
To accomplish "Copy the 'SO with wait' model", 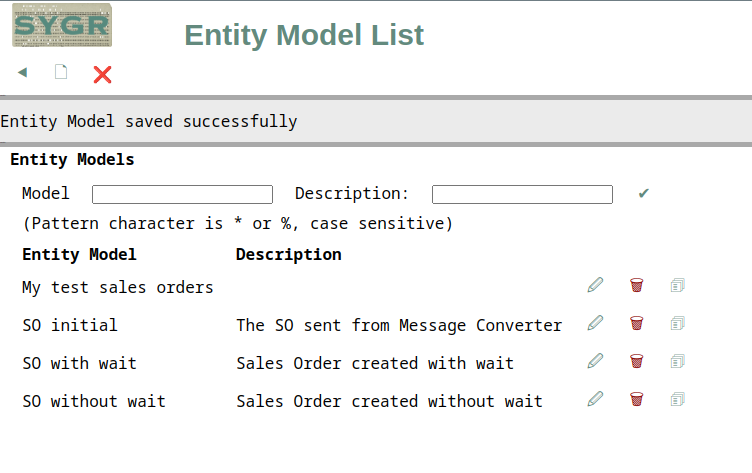I will [677, 361].
